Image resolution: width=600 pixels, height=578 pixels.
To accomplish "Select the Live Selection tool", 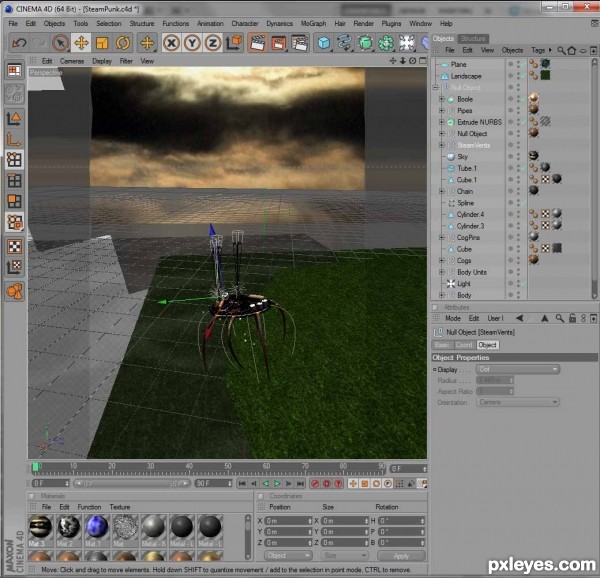I will pyautogui.click(x=60, y=43).
